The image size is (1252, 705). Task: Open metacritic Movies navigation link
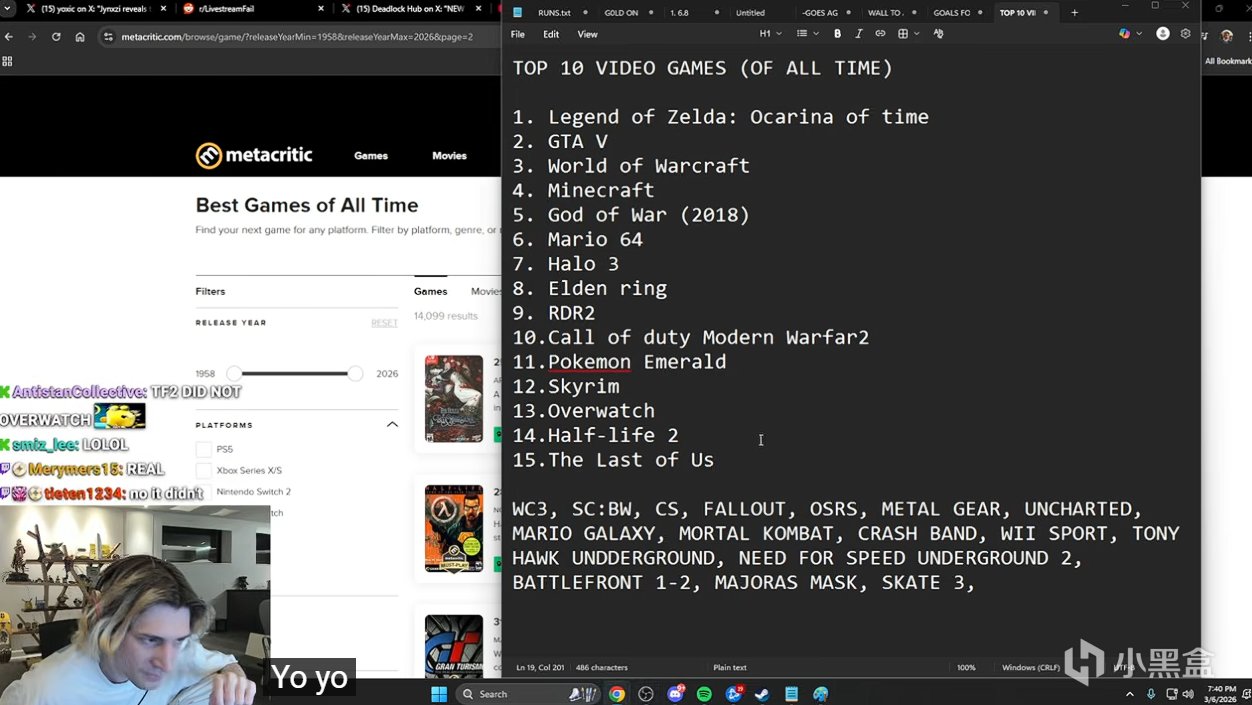click(x=449, y=156)
